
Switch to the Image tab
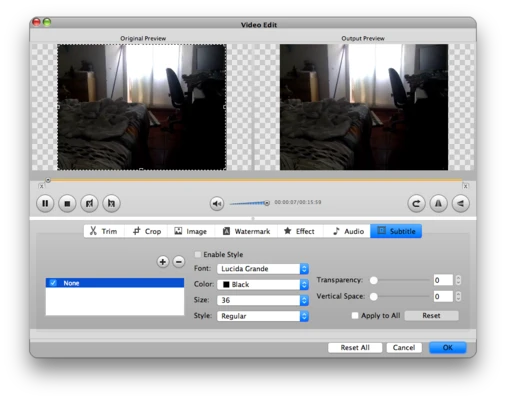191,231
